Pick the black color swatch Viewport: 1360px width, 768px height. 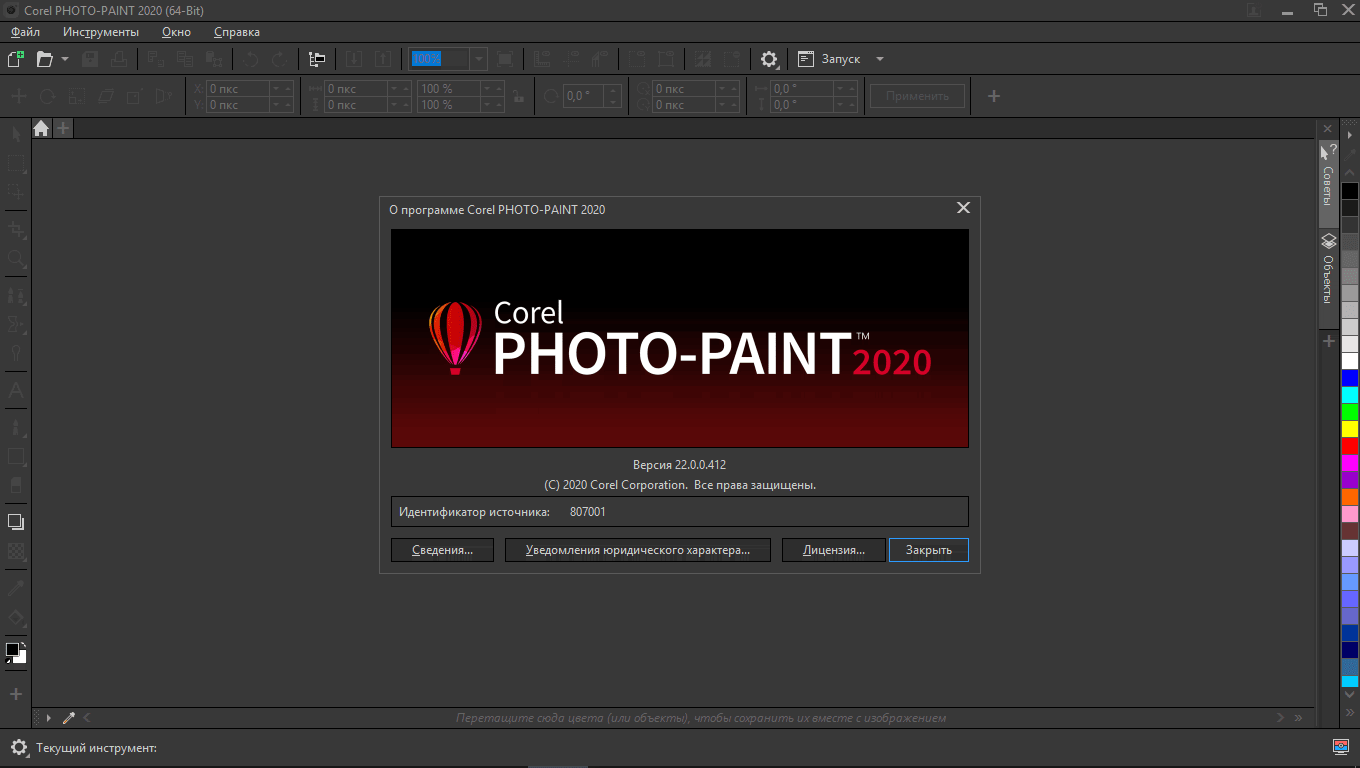click(1350, 191)
